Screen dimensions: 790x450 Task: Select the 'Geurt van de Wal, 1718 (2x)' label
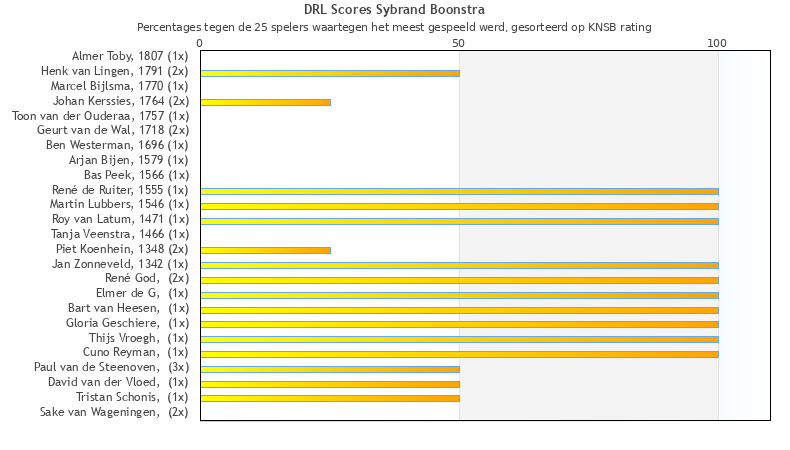112,131
